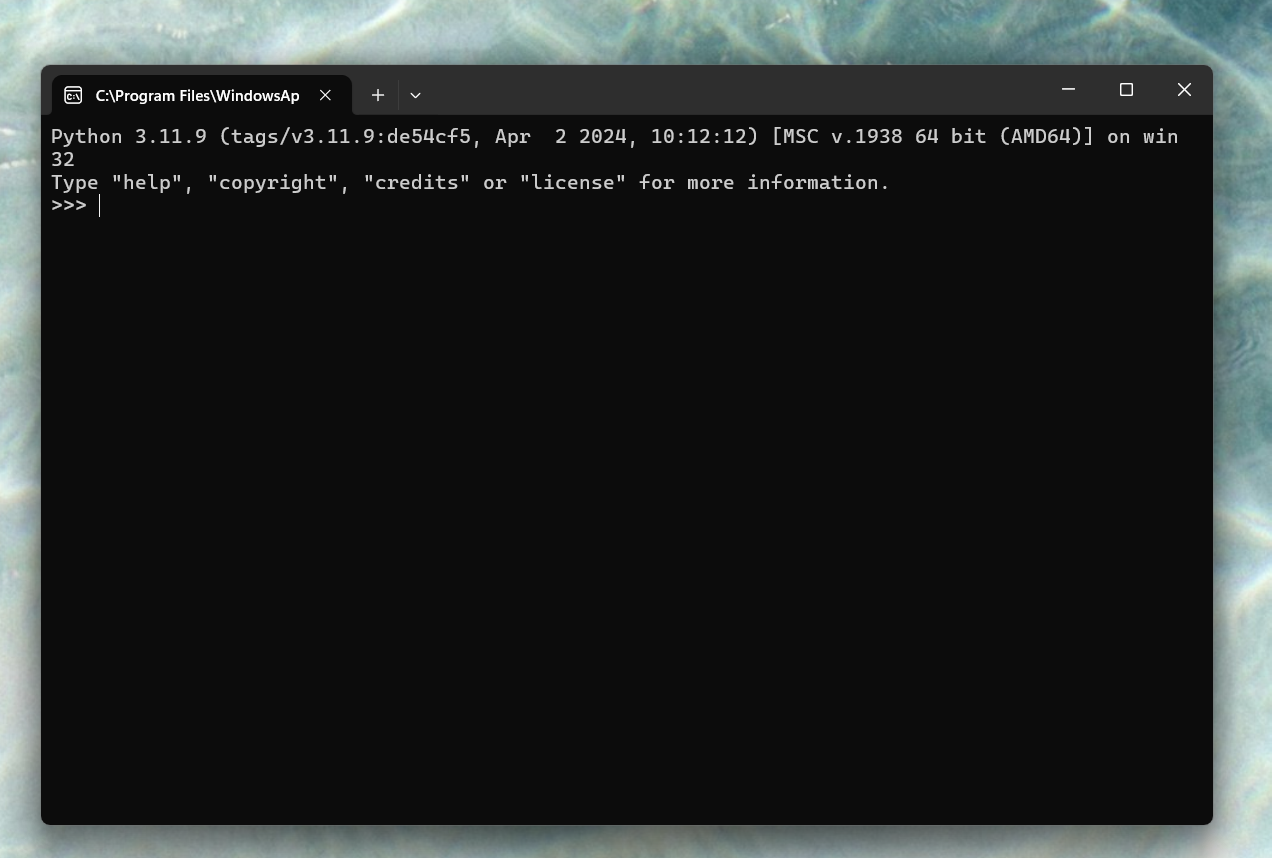Click the terminal icon in the tab
The height and width of the screenshot is (858, 1272).
click(73, 95)
